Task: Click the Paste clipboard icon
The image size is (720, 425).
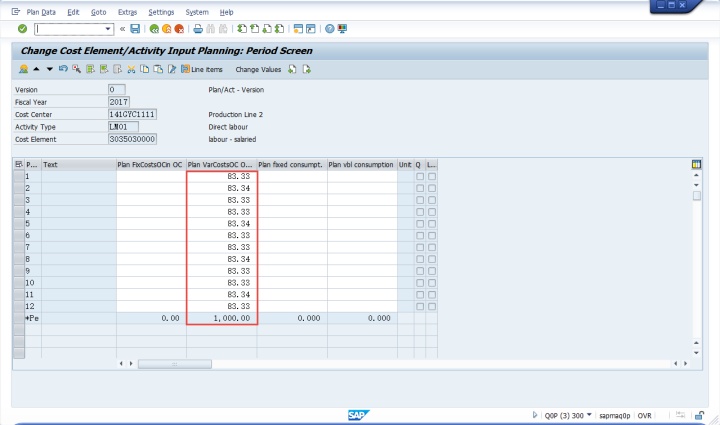Action: [x=158, y=69]
